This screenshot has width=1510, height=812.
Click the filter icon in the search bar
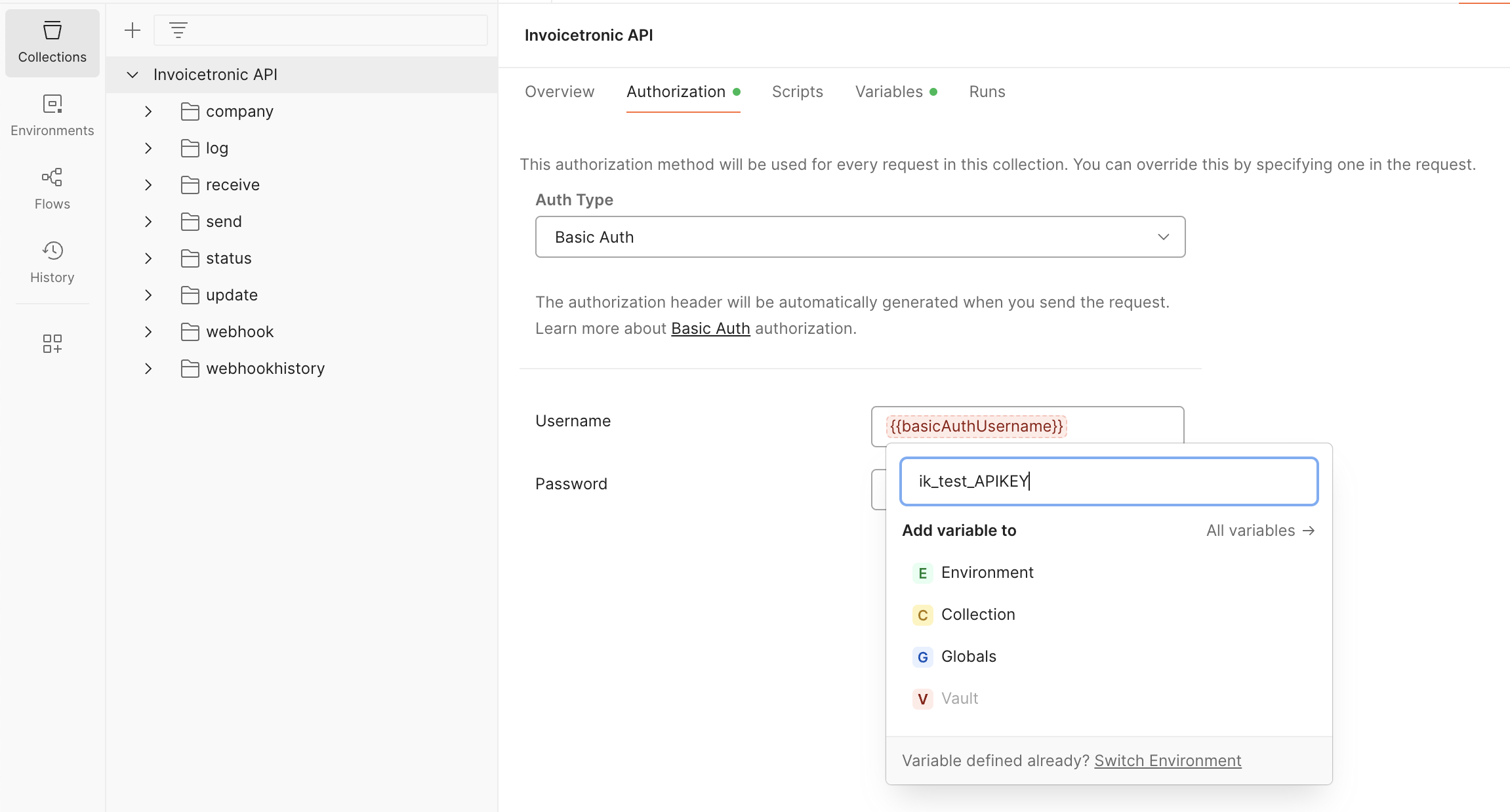(x=178, y=30)
